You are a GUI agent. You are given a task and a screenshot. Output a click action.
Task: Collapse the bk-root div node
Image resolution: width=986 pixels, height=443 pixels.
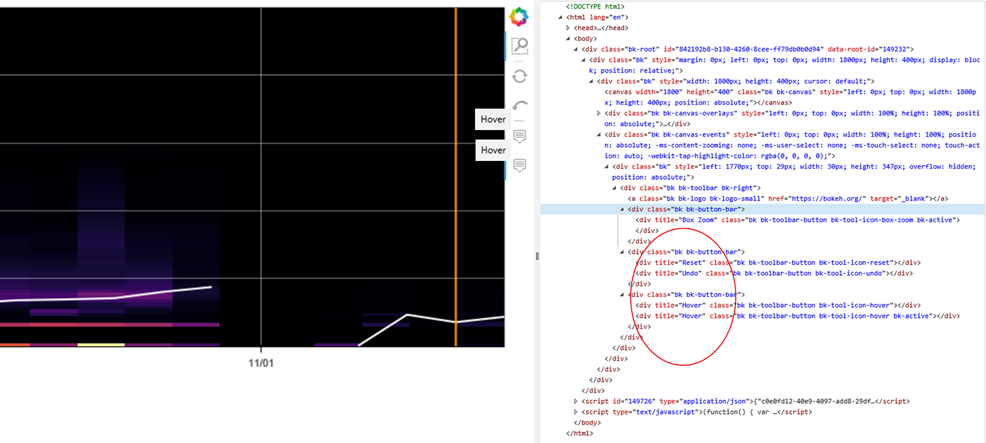coord(575,49)
